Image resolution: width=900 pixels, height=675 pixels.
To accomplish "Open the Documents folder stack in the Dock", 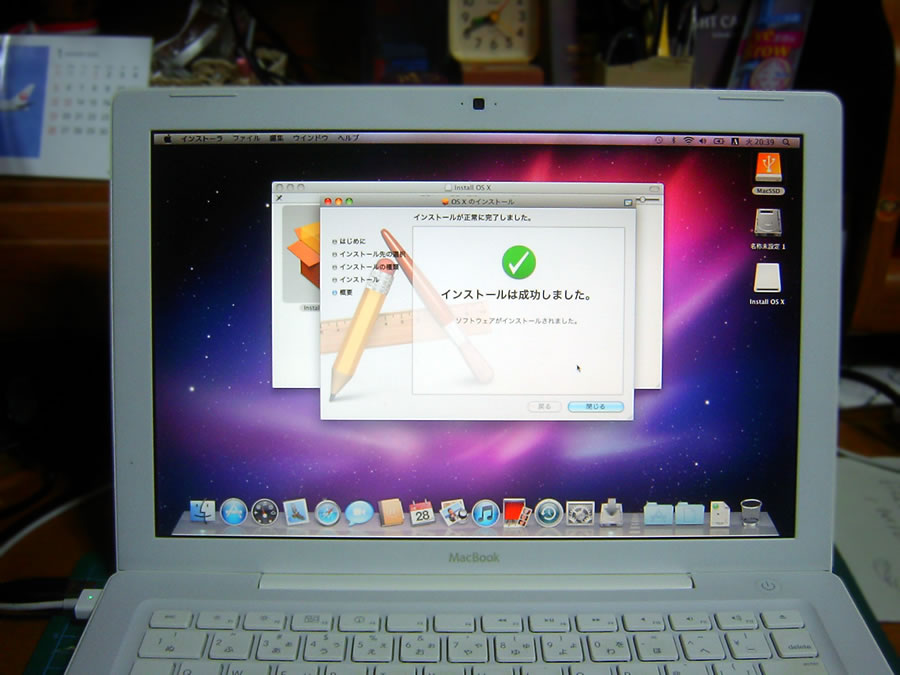I will (689, 514).
